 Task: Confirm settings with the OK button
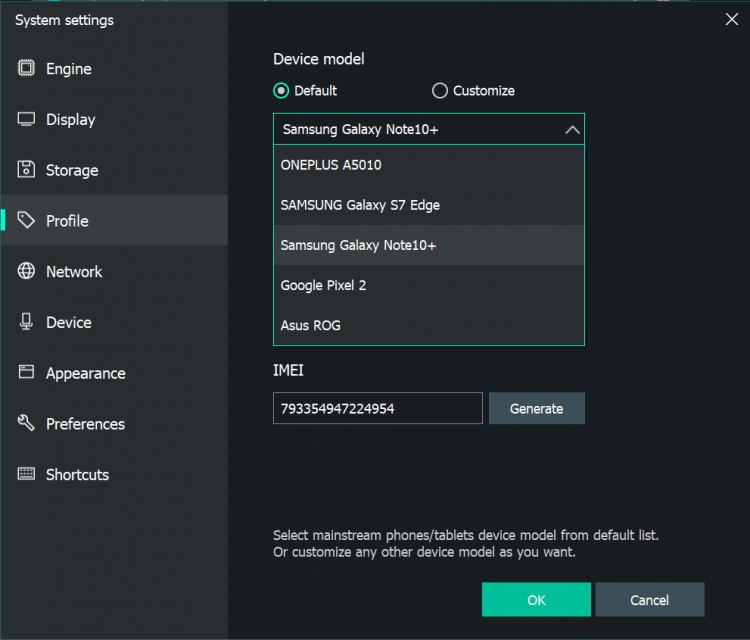click(536, 600)
